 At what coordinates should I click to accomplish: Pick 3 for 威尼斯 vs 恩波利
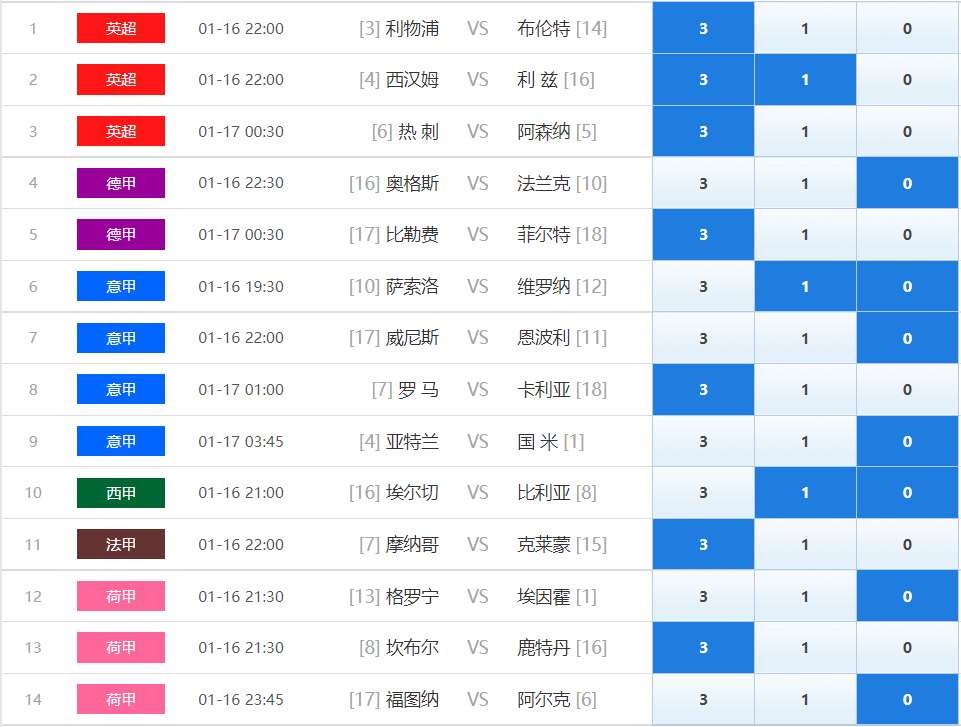tap(703, 338)
